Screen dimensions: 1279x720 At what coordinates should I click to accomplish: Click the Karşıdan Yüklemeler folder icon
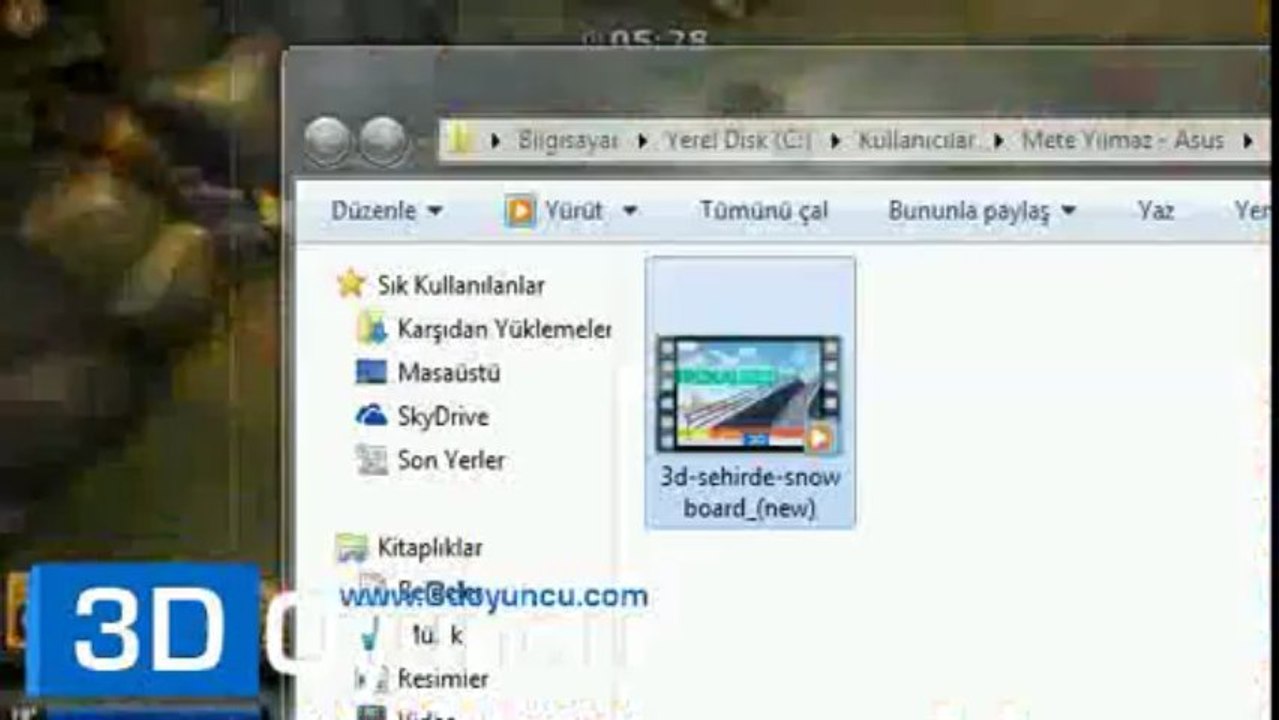point(372,328)
